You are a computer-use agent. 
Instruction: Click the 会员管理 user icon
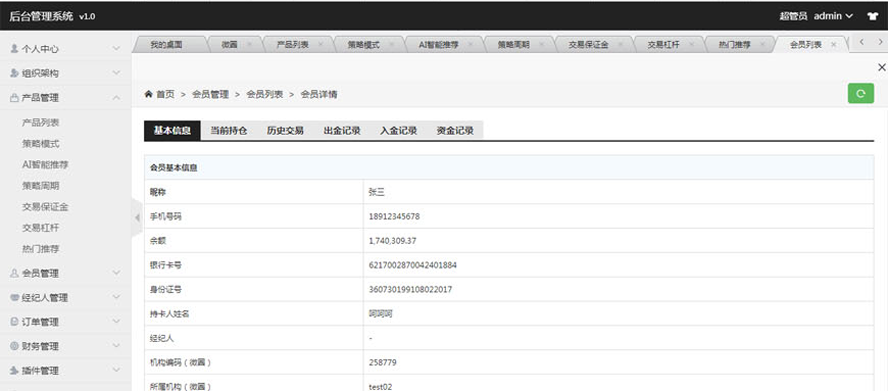coord(14,273)
